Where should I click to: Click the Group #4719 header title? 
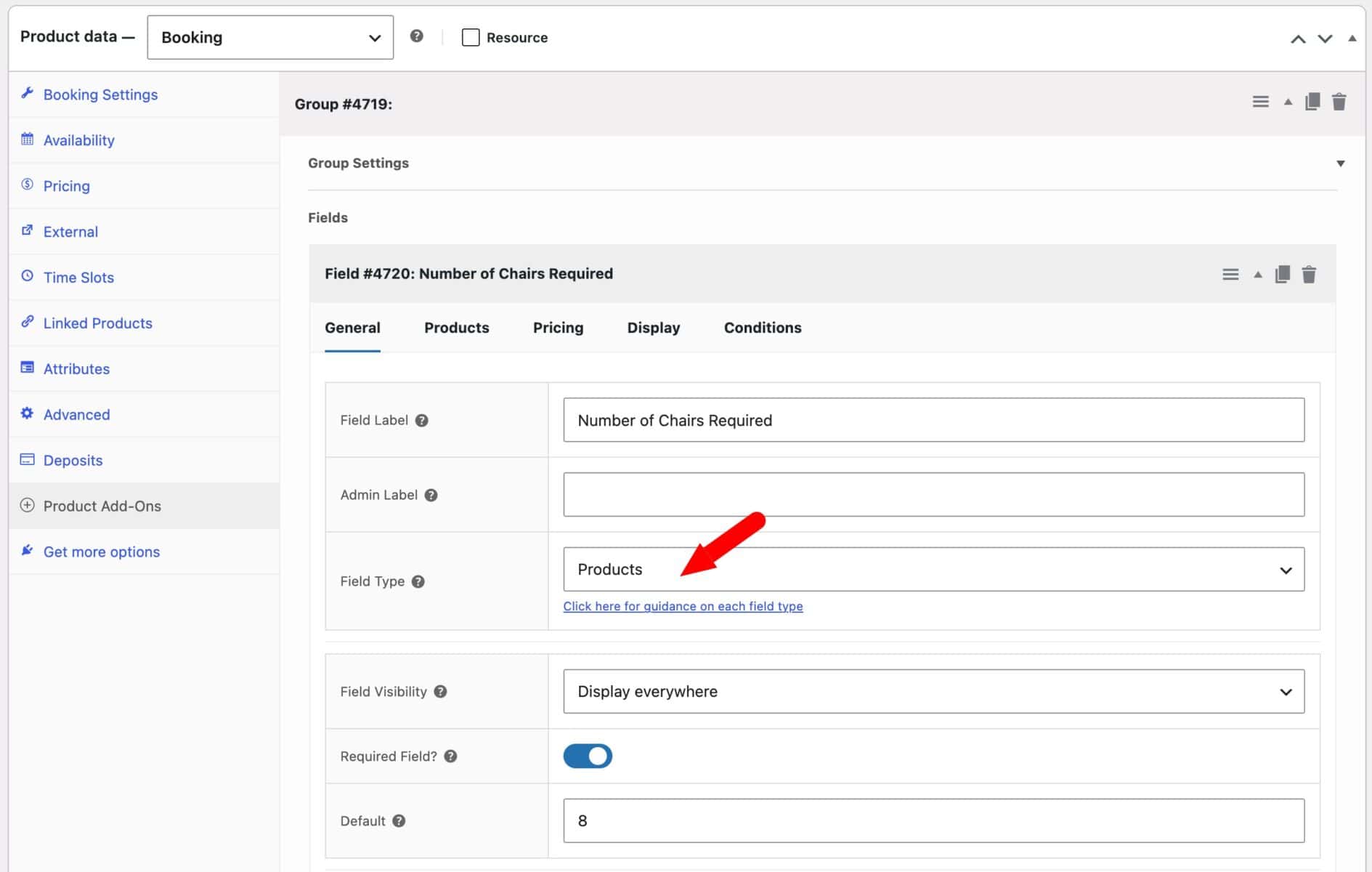(x=343, y=104)
